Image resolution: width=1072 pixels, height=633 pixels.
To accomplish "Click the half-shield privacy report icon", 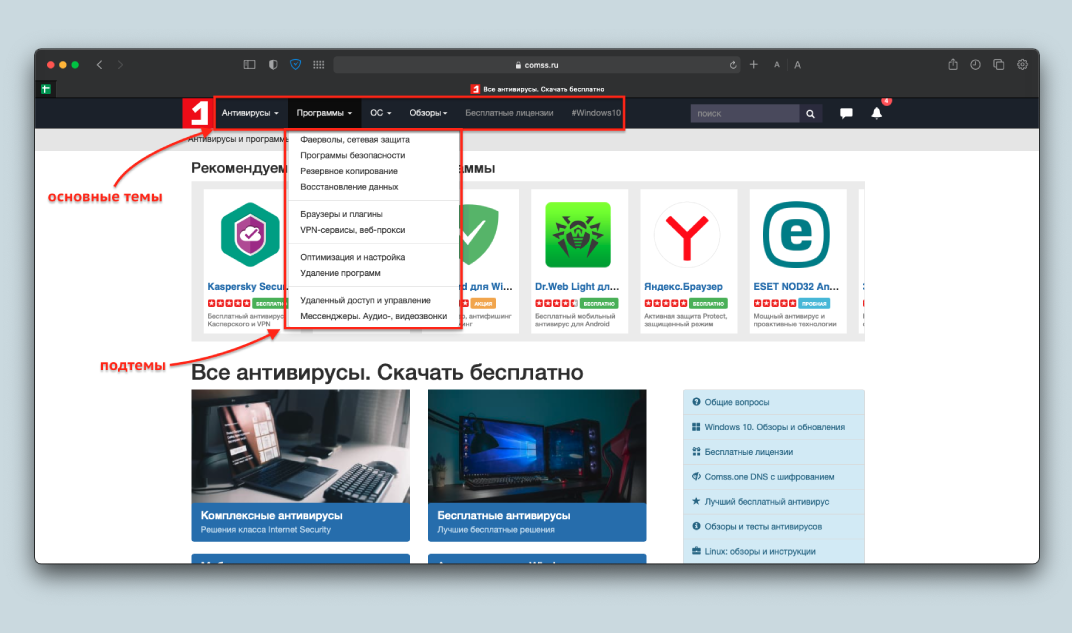I will coord(273,65).
